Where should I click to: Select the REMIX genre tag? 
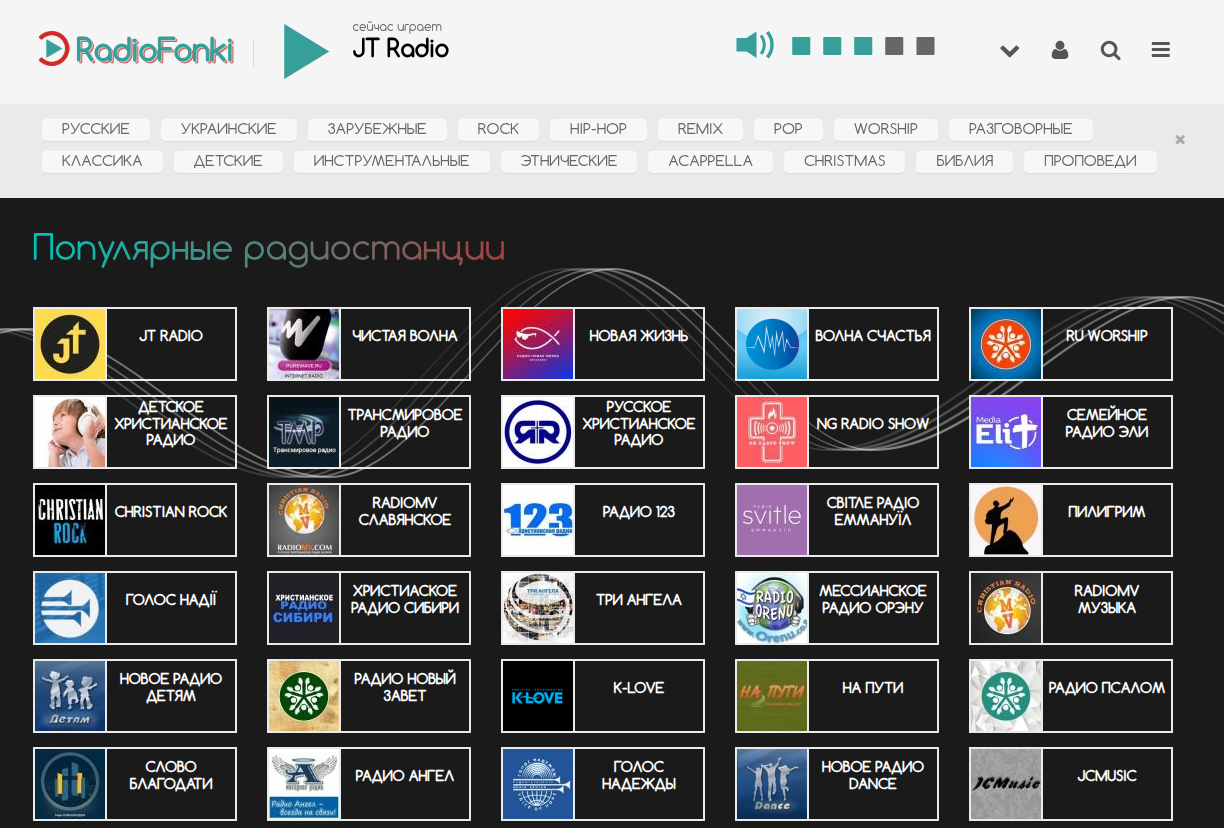click(700, 129)
